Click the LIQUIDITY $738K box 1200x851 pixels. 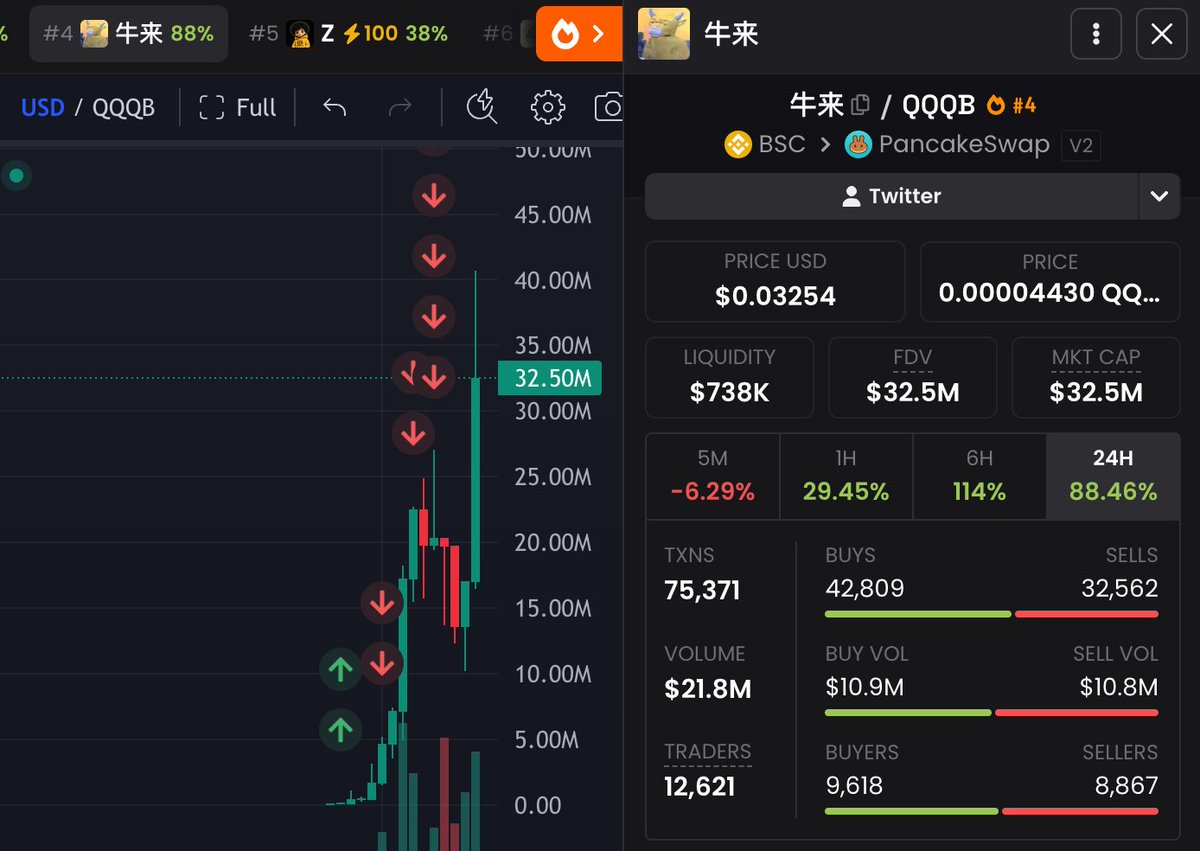(729, 377)
